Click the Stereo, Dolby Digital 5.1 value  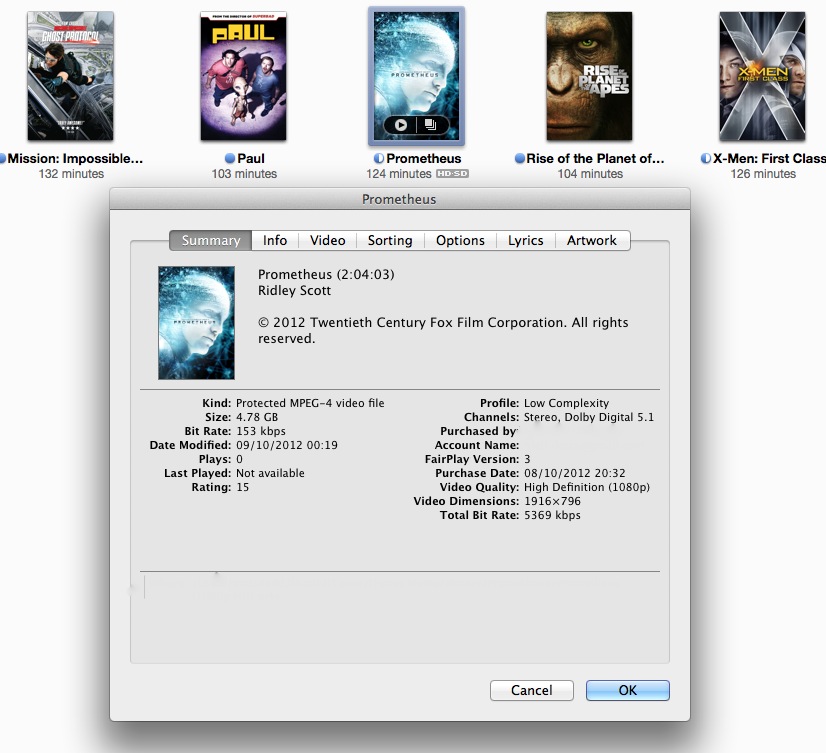589,417
